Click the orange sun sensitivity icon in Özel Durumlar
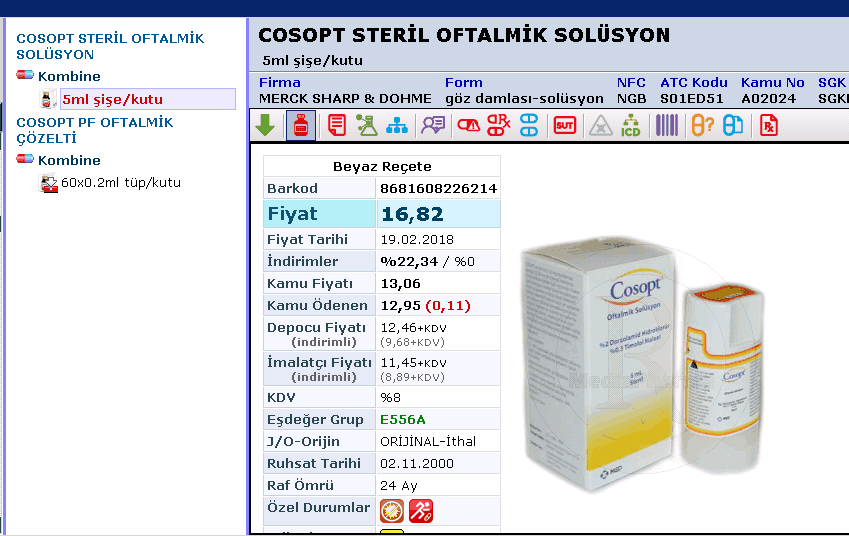The height and width of the screenshot is (536, 849). 391,511
